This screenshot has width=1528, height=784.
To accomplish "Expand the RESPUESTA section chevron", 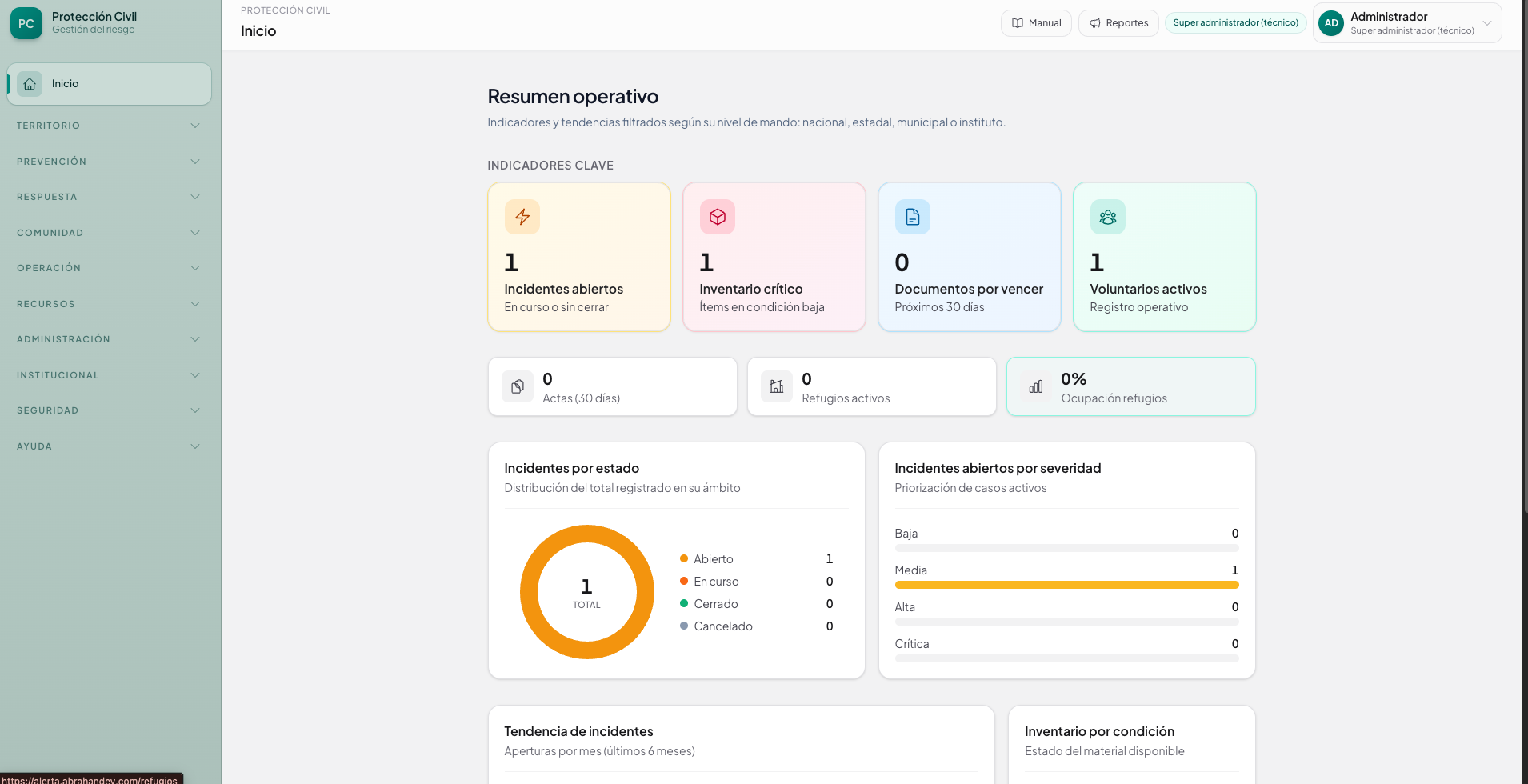I will tap(195, 197).
